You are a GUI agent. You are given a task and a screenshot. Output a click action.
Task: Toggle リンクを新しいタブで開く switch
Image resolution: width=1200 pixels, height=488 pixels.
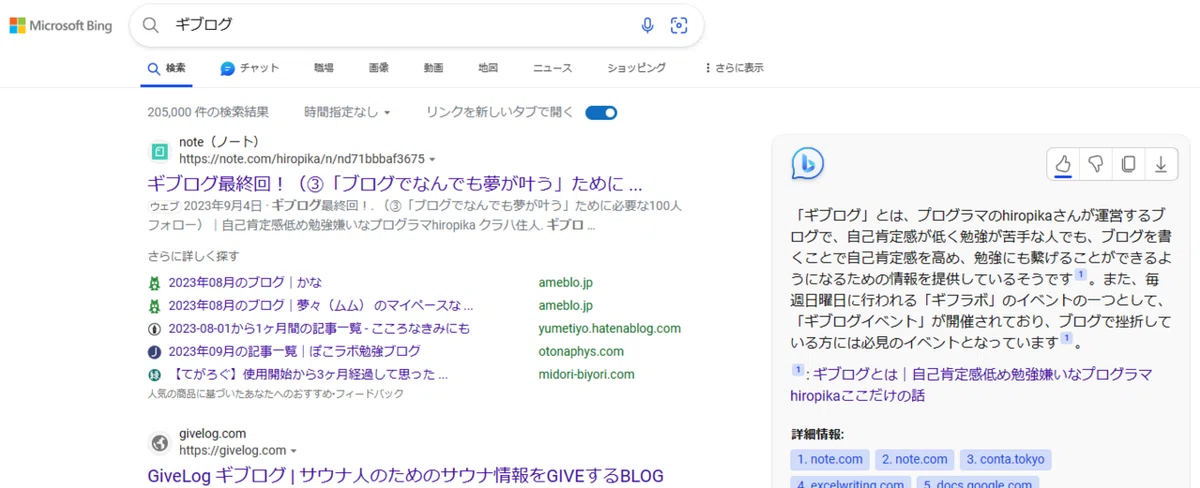coord(601,112)
